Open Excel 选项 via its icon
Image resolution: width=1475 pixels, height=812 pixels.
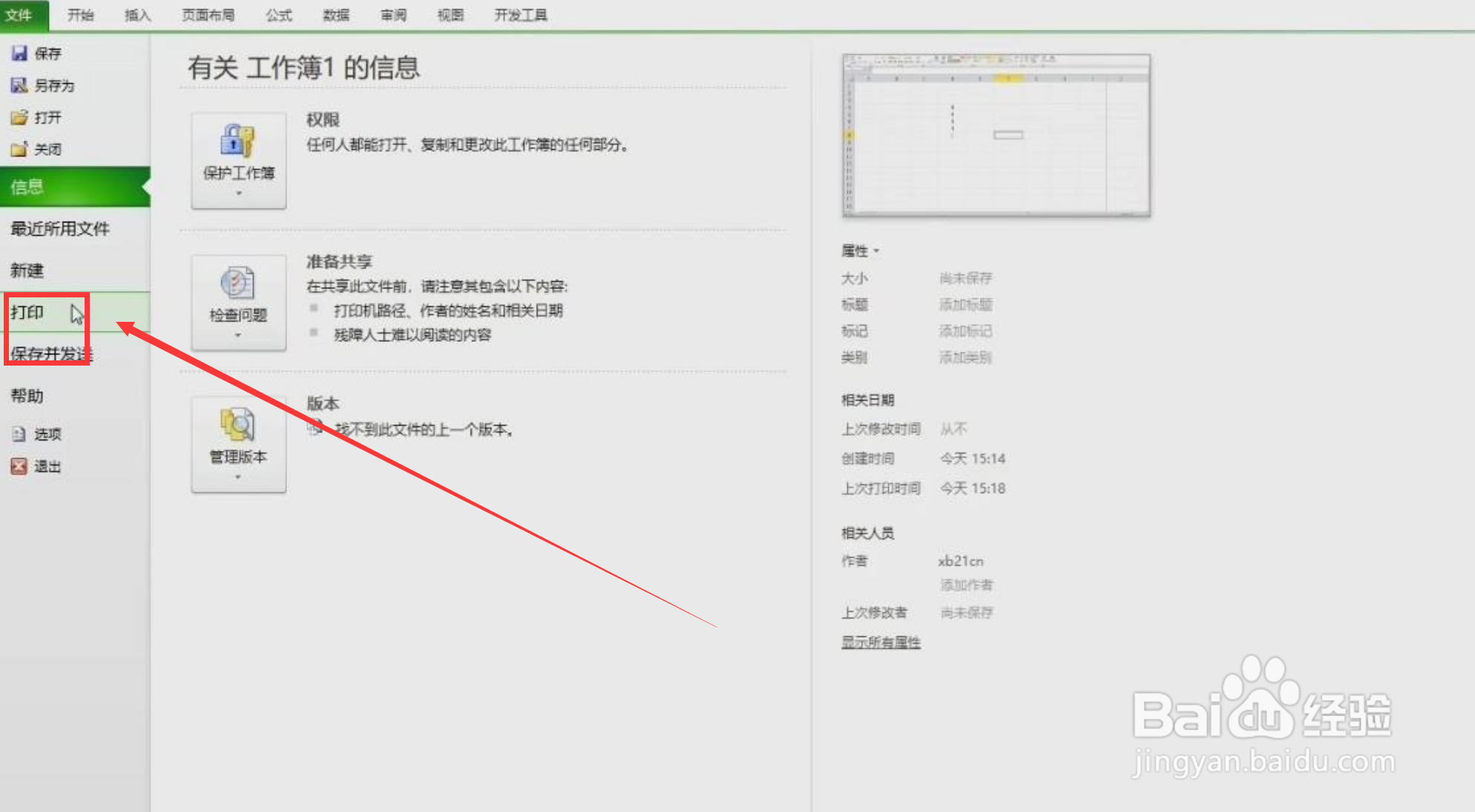(x=19, y=434)
